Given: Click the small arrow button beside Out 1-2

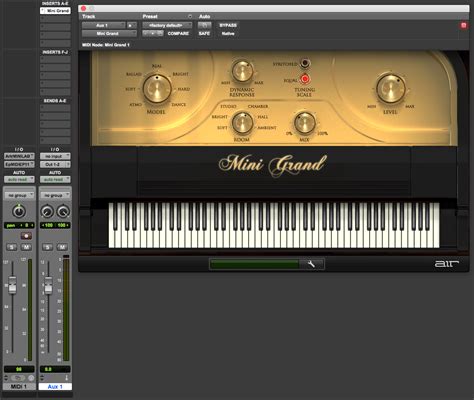Looking at the screenshot, I should [x=68, y=164].
